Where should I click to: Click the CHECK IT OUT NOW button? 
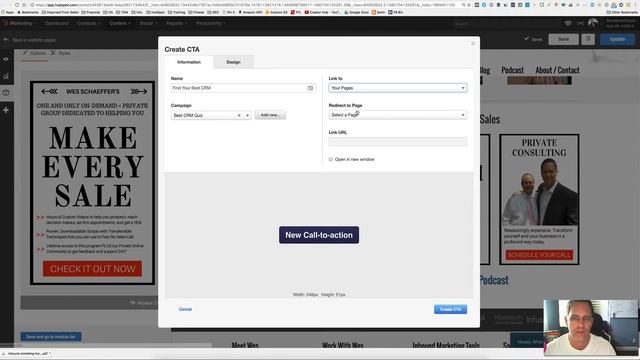coord(92,269)
